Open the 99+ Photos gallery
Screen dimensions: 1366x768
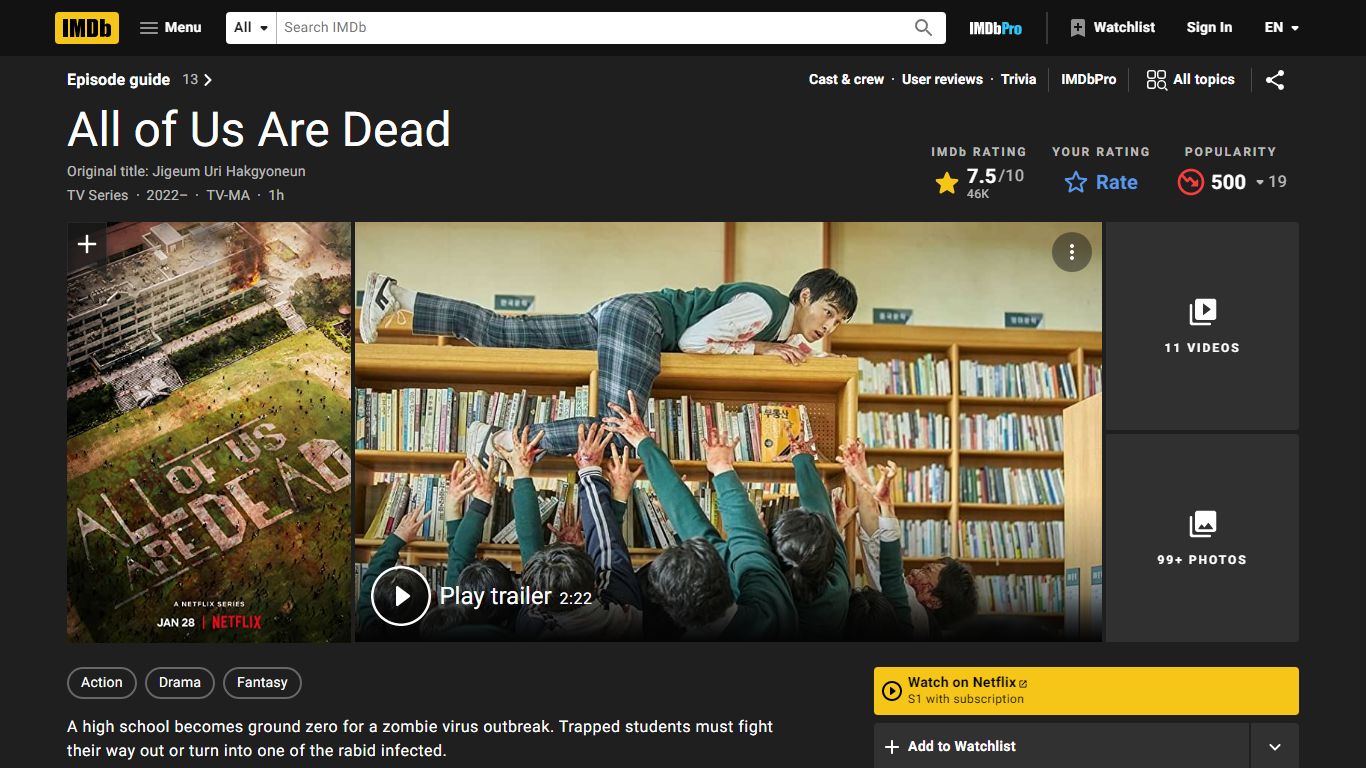(1202, 538)
